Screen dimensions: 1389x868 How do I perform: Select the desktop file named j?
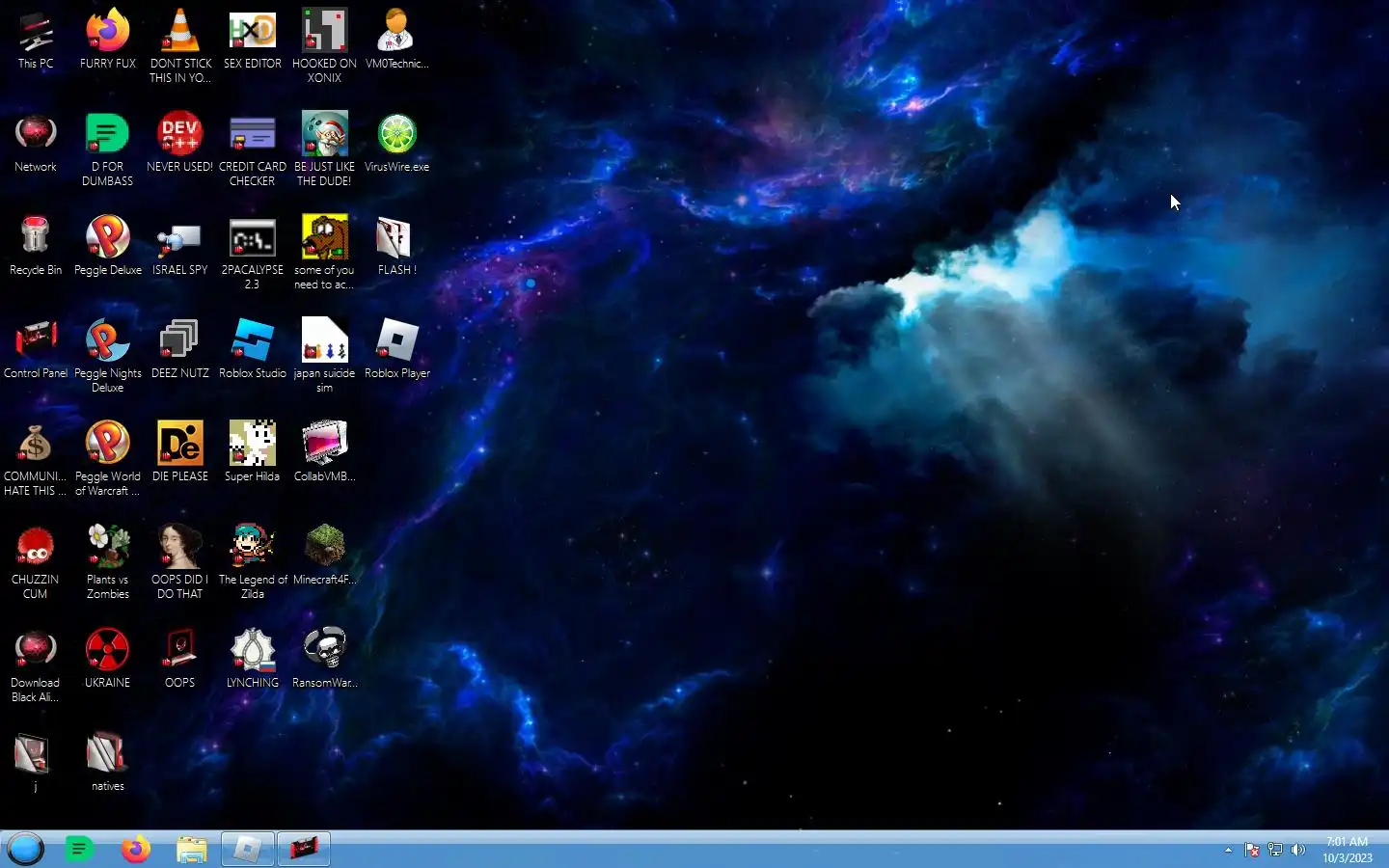36,763
